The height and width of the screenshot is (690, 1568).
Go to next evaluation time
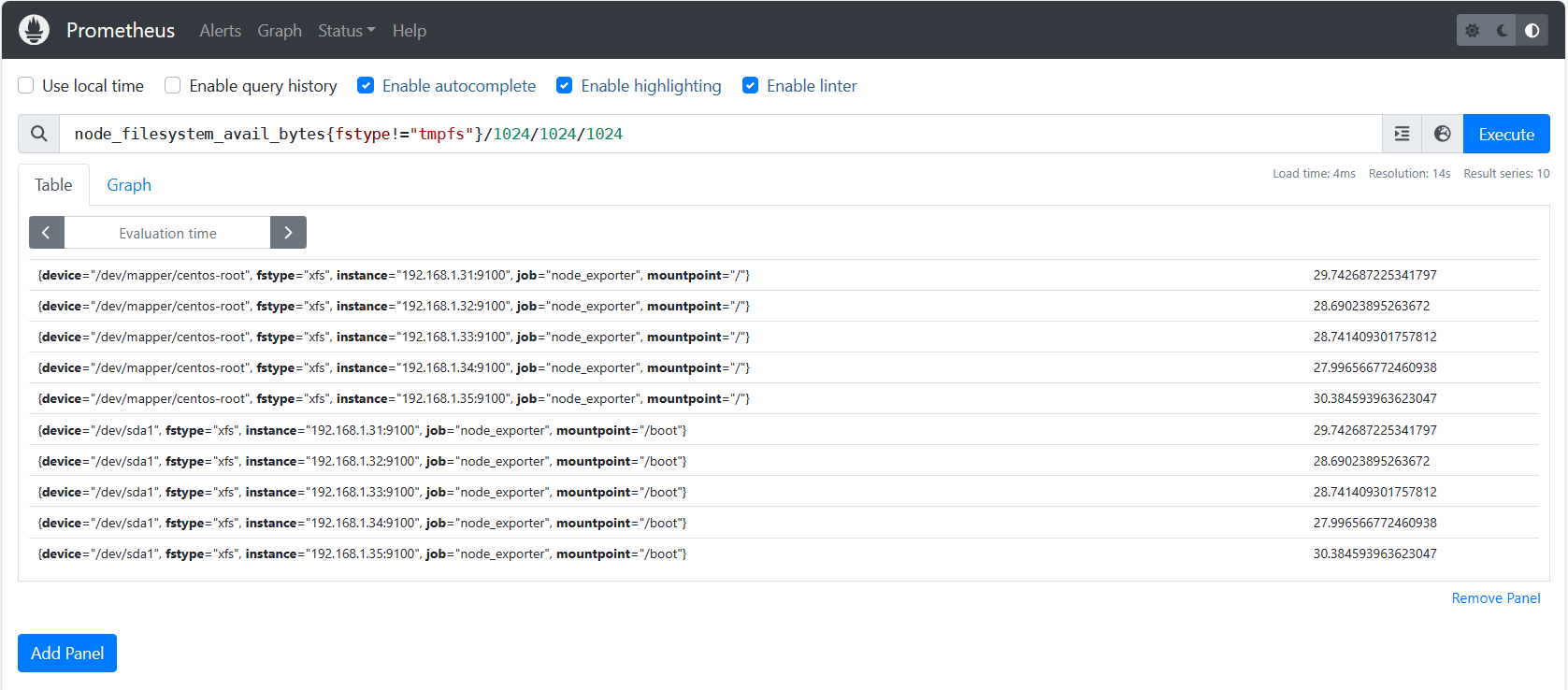pos(288,233)
